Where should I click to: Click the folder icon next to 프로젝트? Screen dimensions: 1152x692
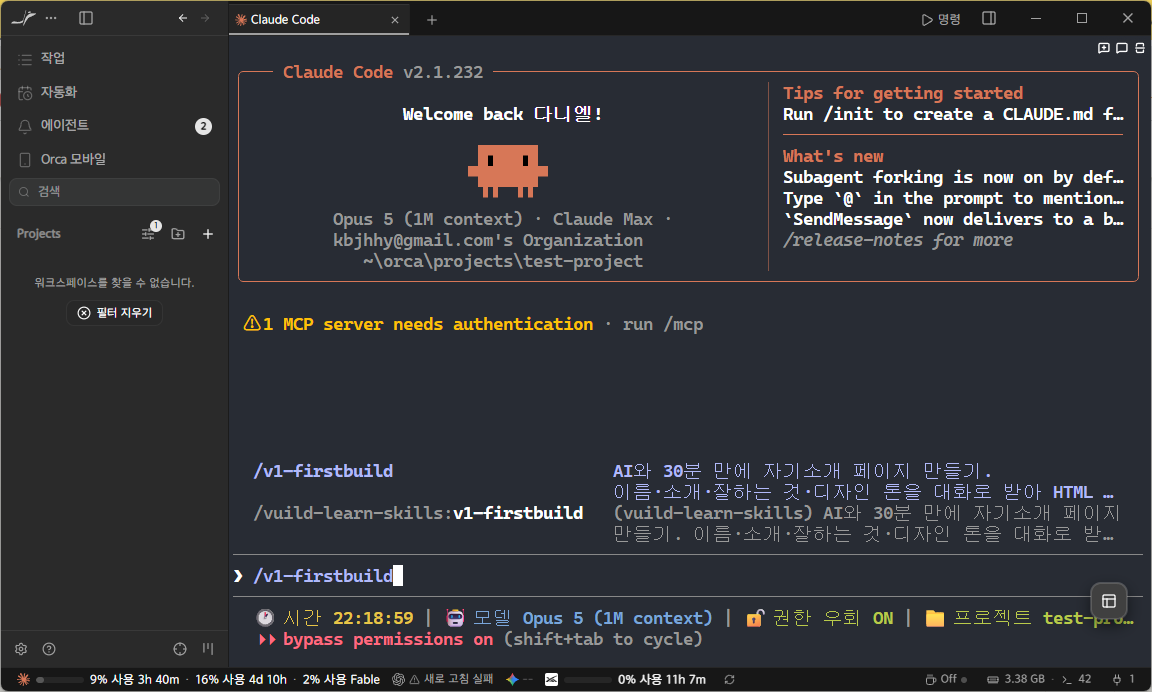coord(935,618)
